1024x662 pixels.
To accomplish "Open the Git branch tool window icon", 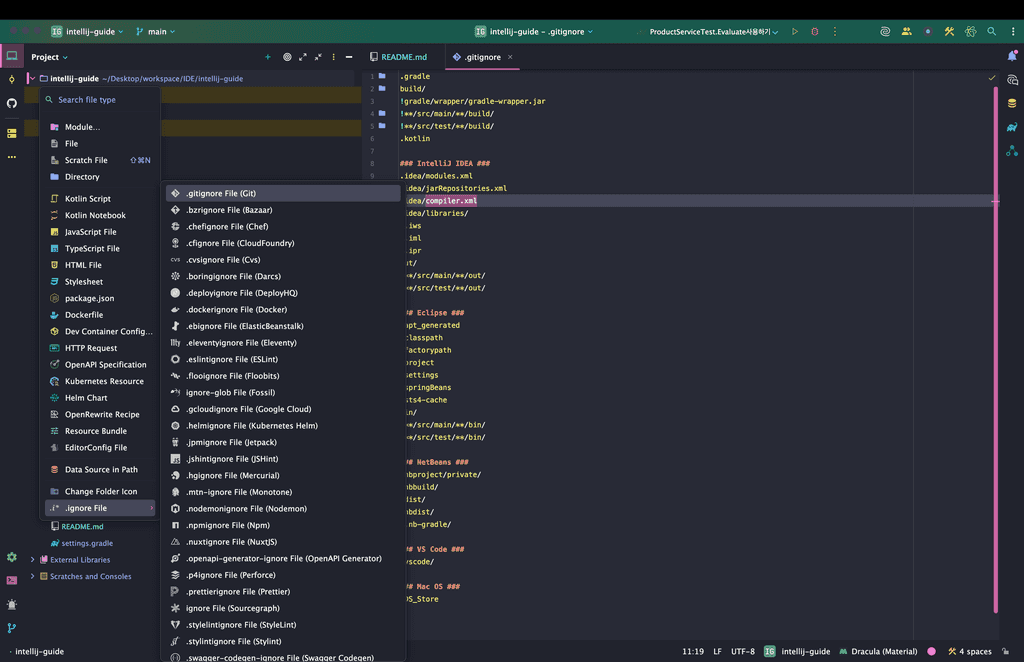I will pyautogui.click(x=12, y=628).
